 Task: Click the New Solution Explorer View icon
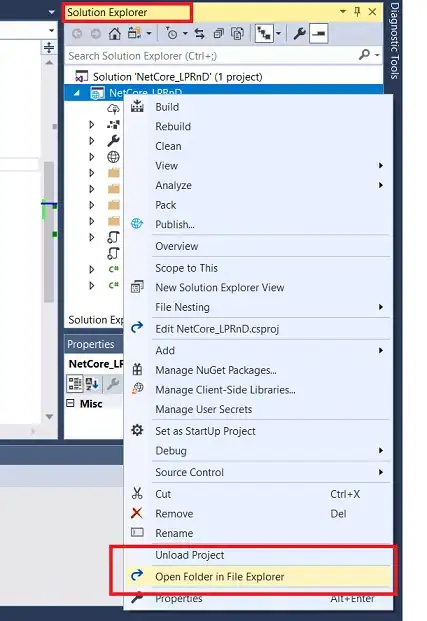coord(137,287)
